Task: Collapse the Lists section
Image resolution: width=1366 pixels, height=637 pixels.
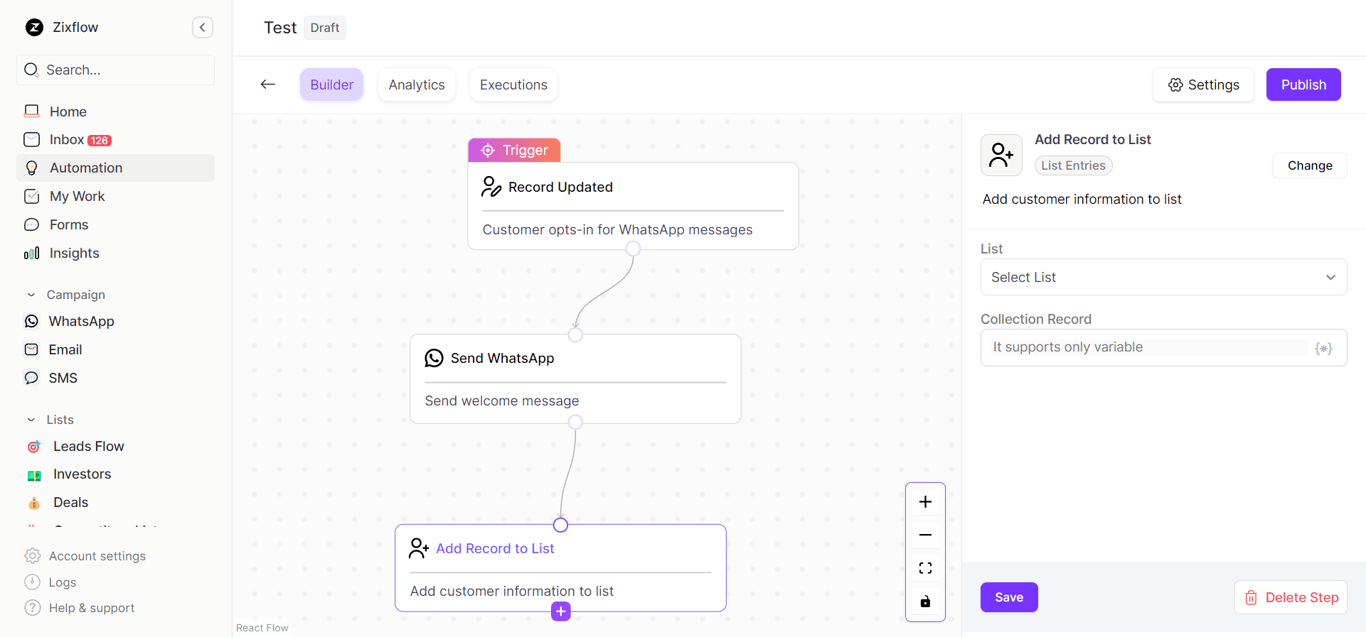Action: coord(31,419)
